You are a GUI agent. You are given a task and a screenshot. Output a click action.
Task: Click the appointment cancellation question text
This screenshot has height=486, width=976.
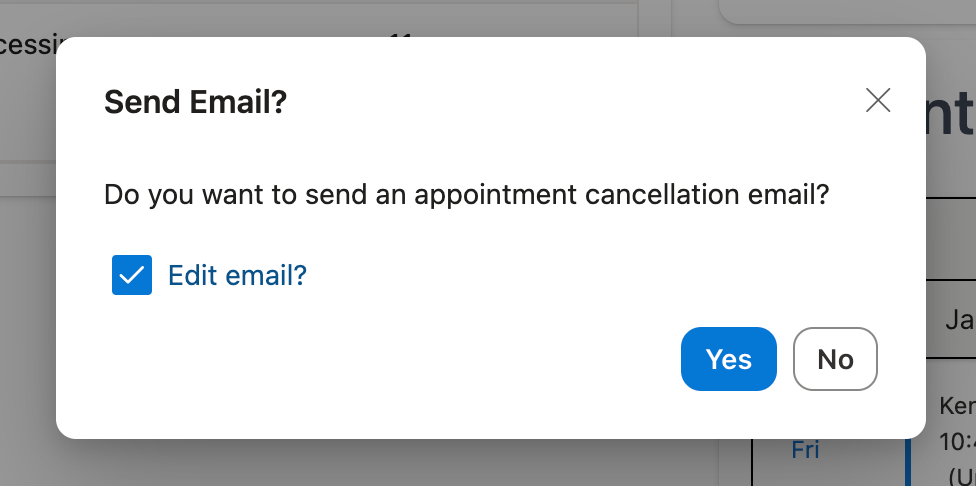467,194
